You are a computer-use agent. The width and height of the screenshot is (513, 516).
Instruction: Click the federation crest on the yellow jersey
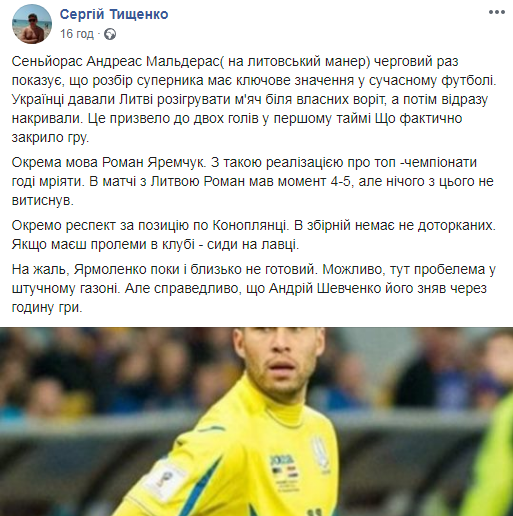click(320, 453)
